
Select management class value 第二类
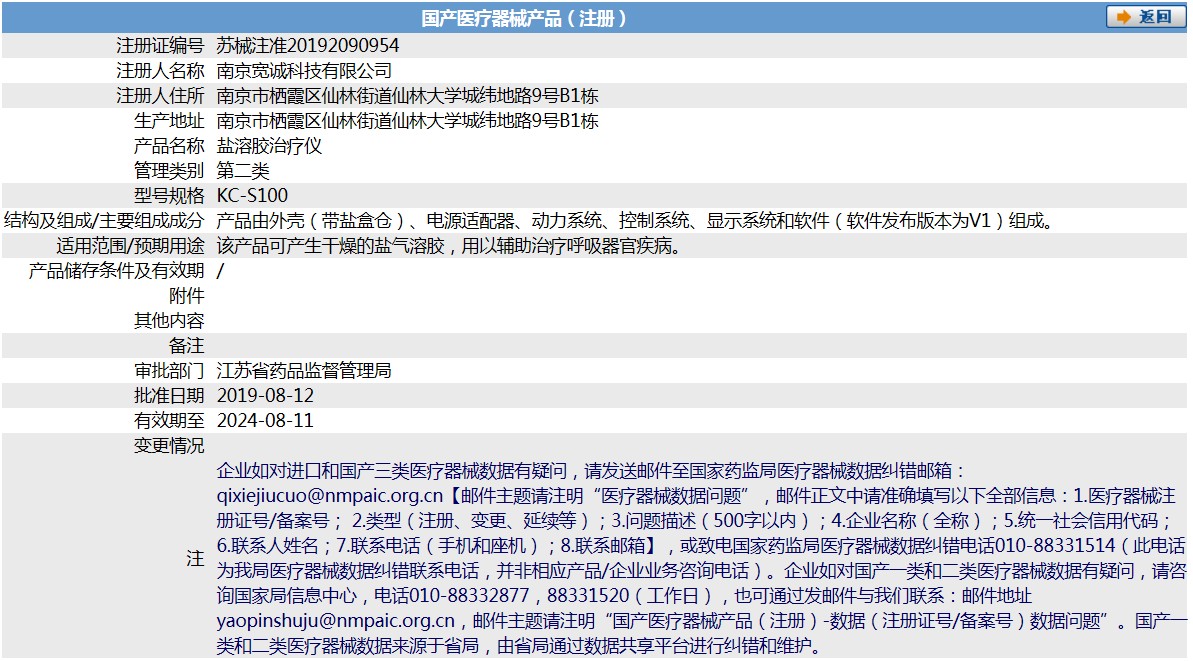coord(243,170)
